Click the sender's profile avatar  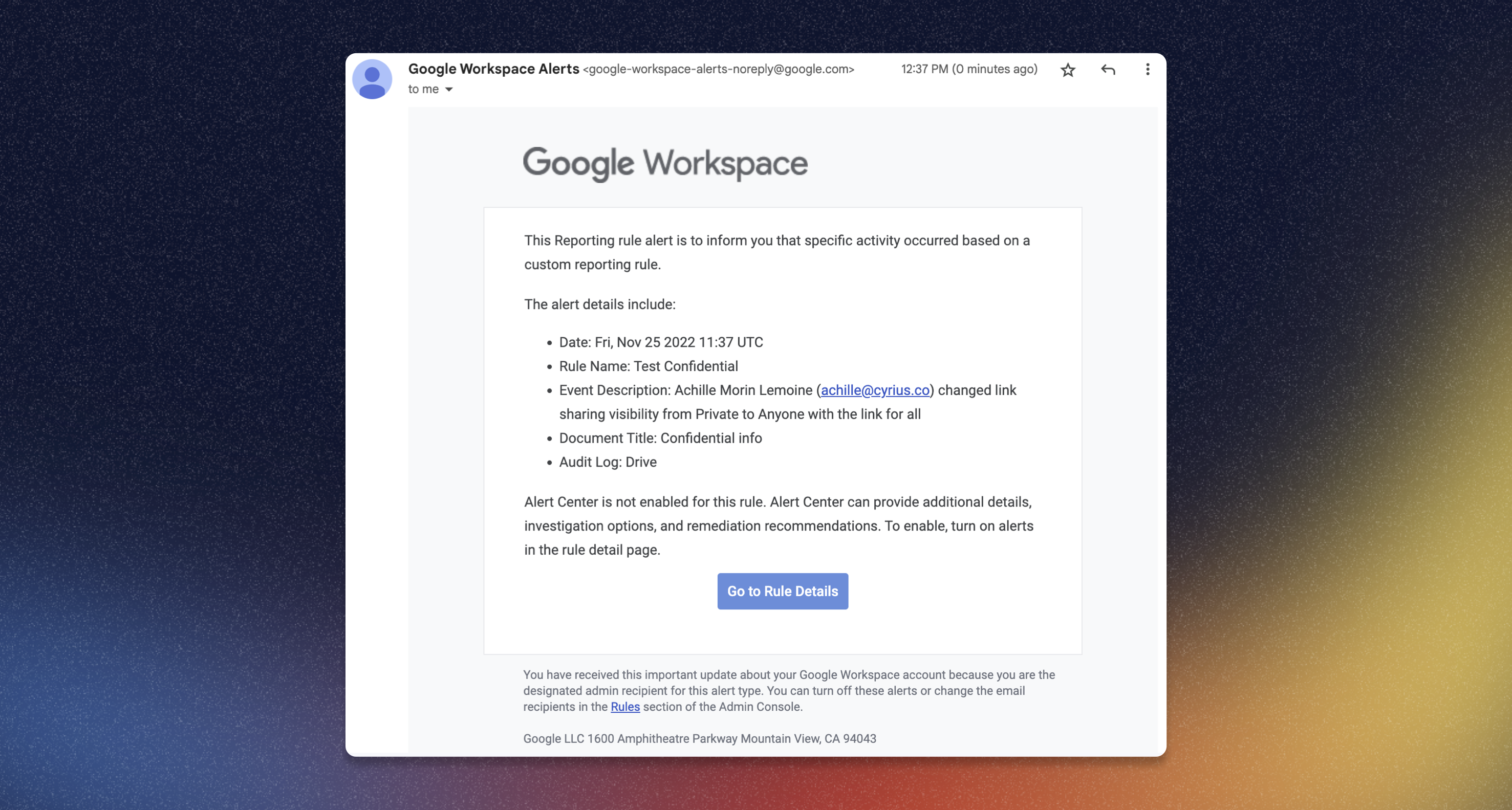tap(372, 79)
